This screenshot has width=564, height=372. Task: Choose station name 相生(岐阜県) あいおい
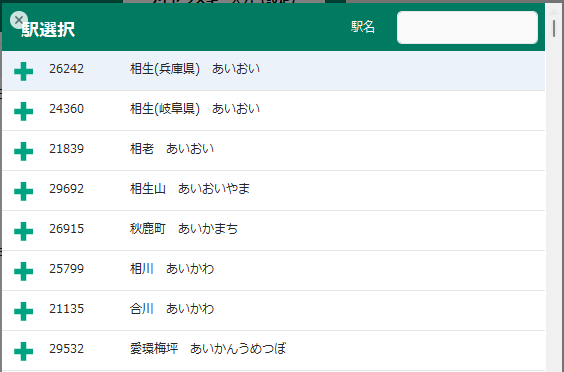pos(195,109)
